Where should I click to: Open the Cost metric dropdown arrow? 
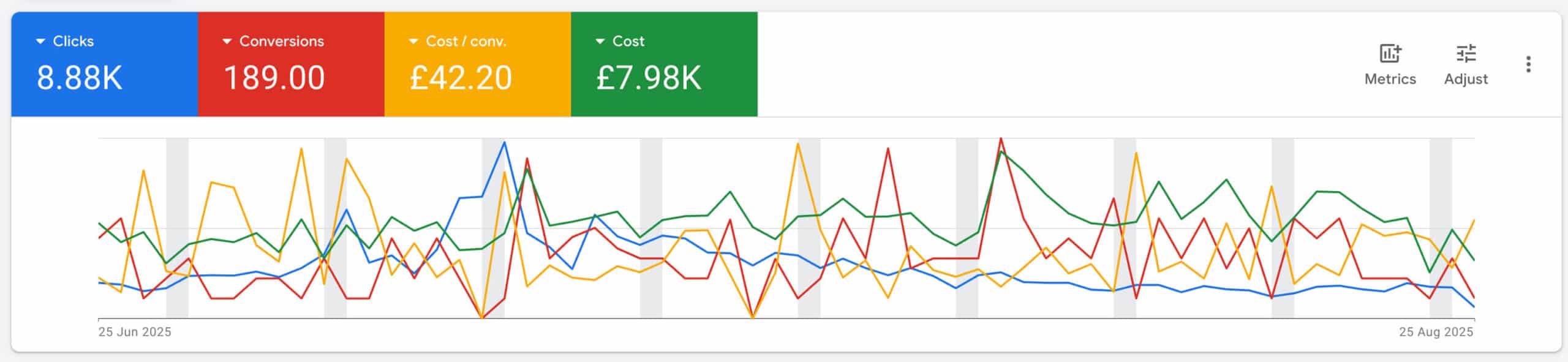pos(600,42)
